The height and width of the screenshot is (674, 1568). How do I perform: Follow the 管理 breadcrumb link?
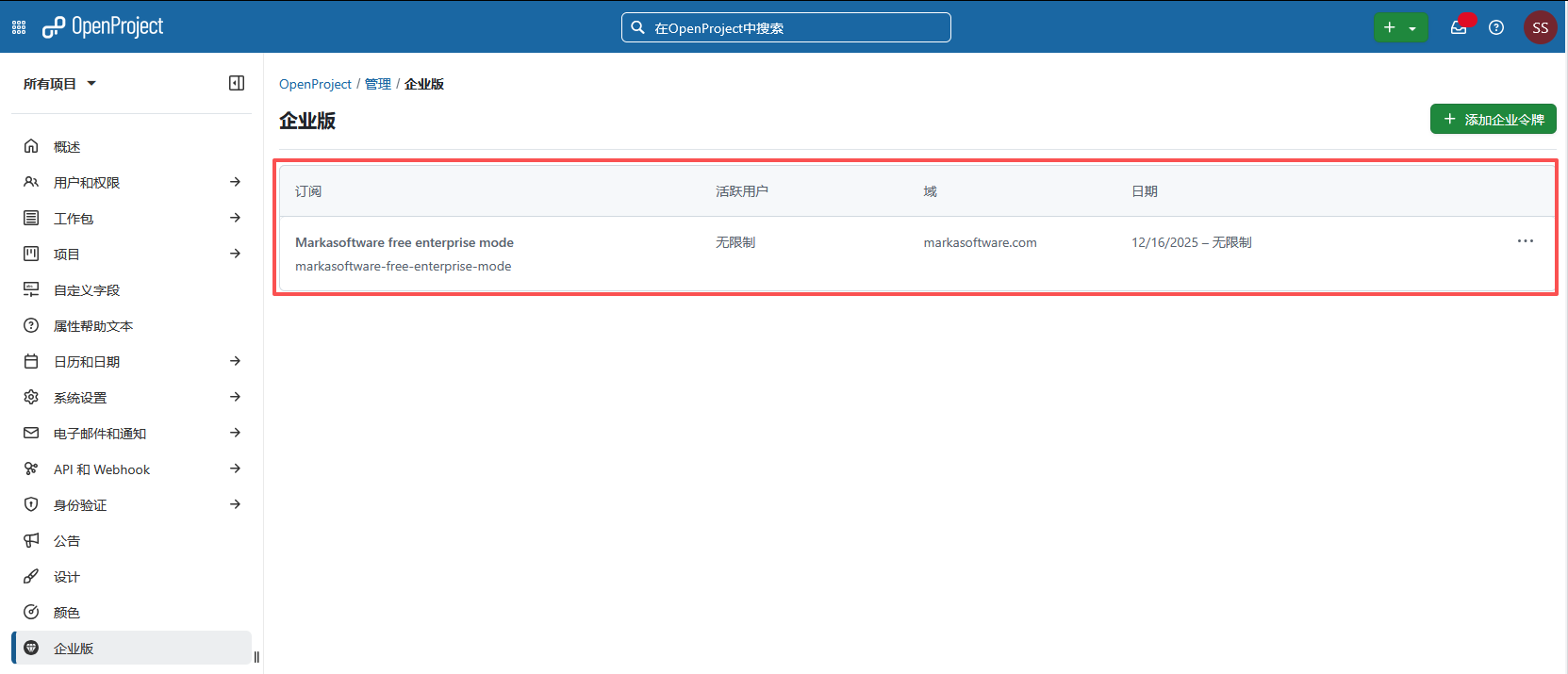[378, 84]
